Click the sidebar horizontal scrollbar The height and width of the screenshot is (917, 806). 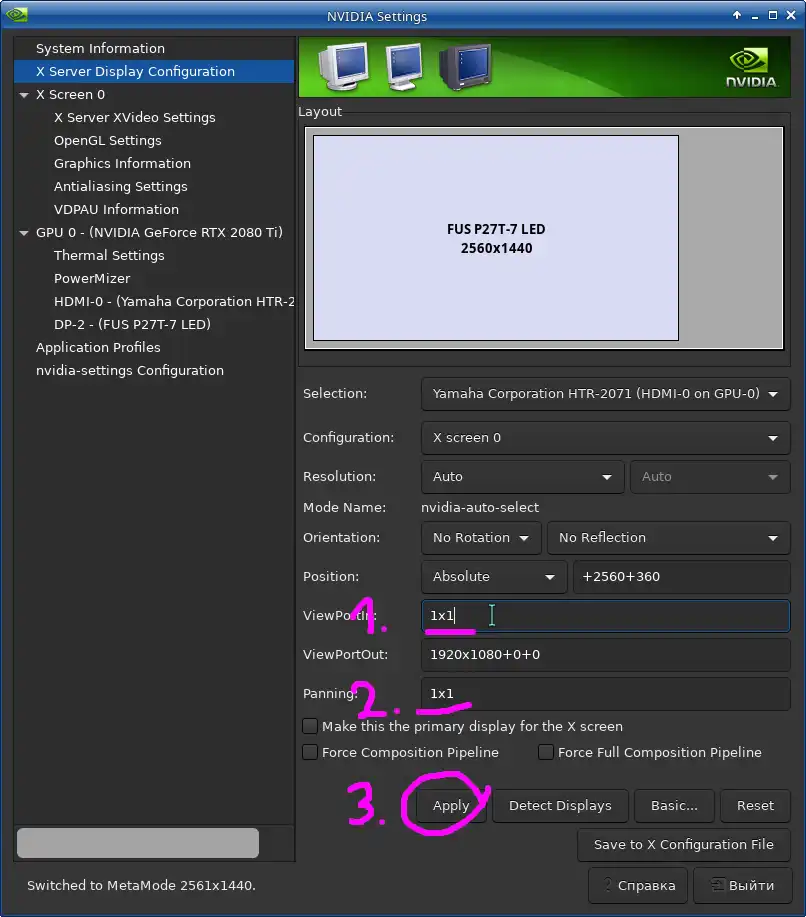138,843
